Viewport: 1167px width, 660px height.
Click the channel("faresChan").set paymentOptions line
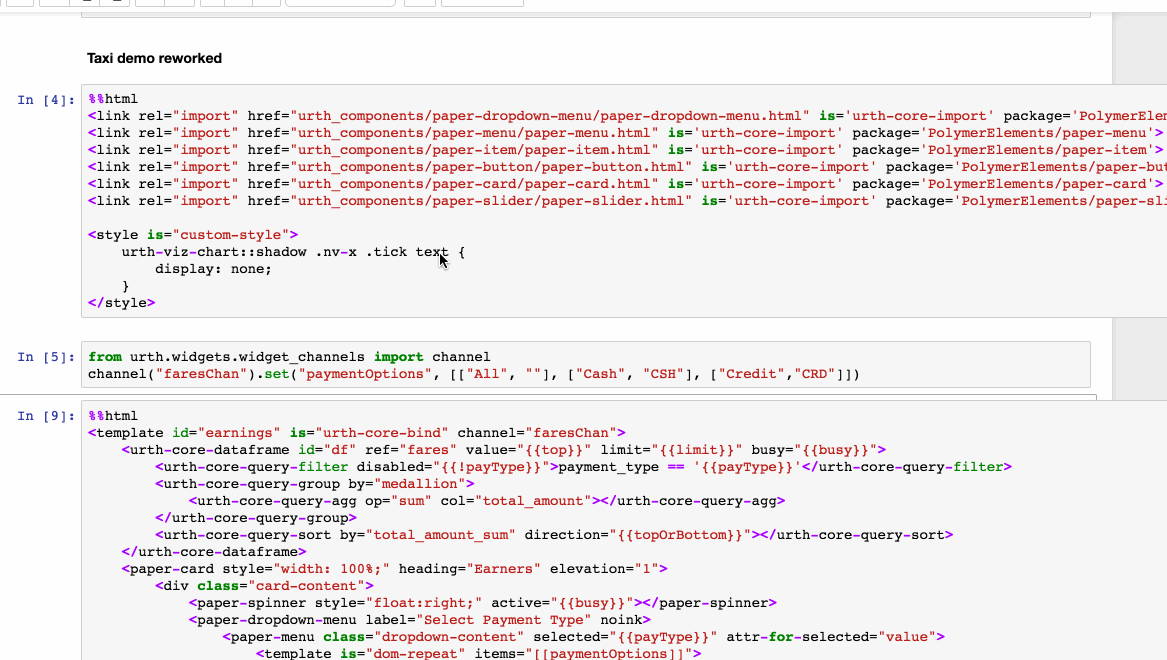click(474, 374)
